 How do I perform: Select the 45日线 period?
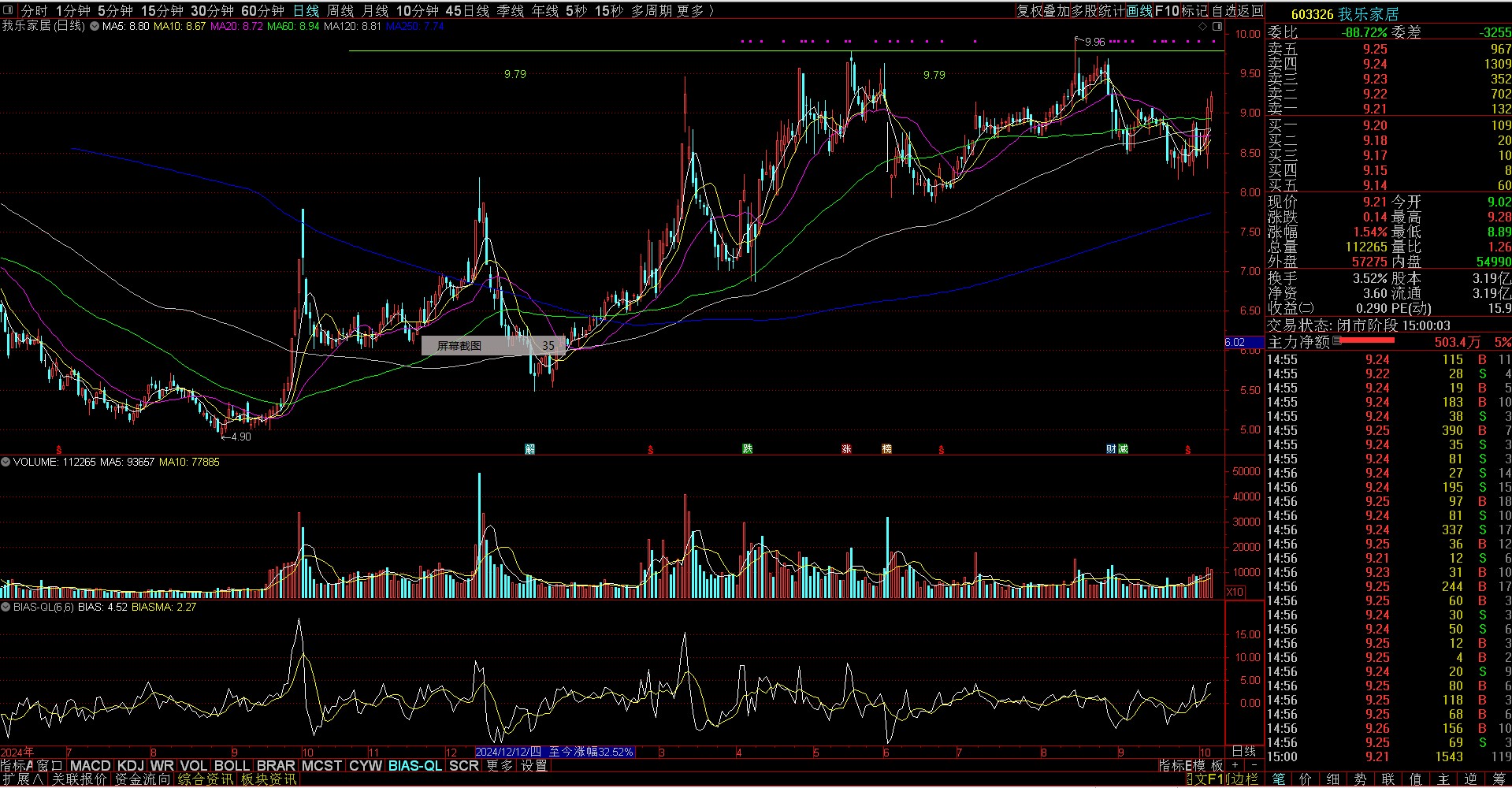tap(467, 11)
